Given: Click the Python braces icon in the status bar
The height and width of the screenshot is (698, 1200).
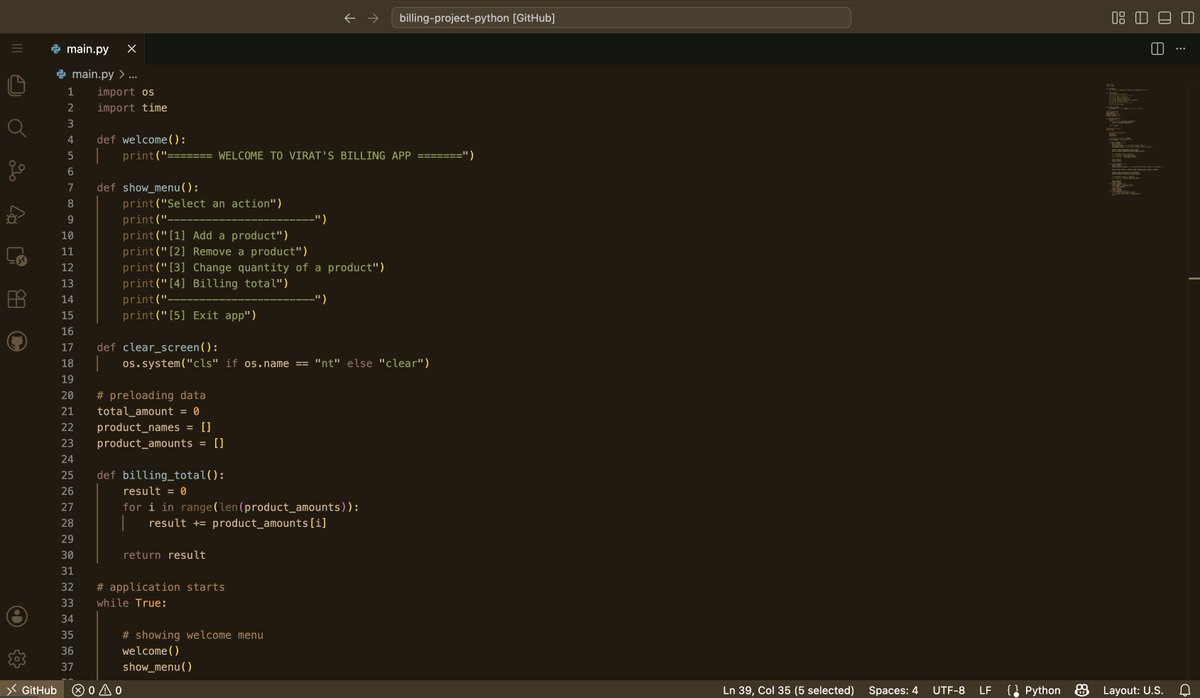Looking at the screenshot, I should [x=1013, y=690].
